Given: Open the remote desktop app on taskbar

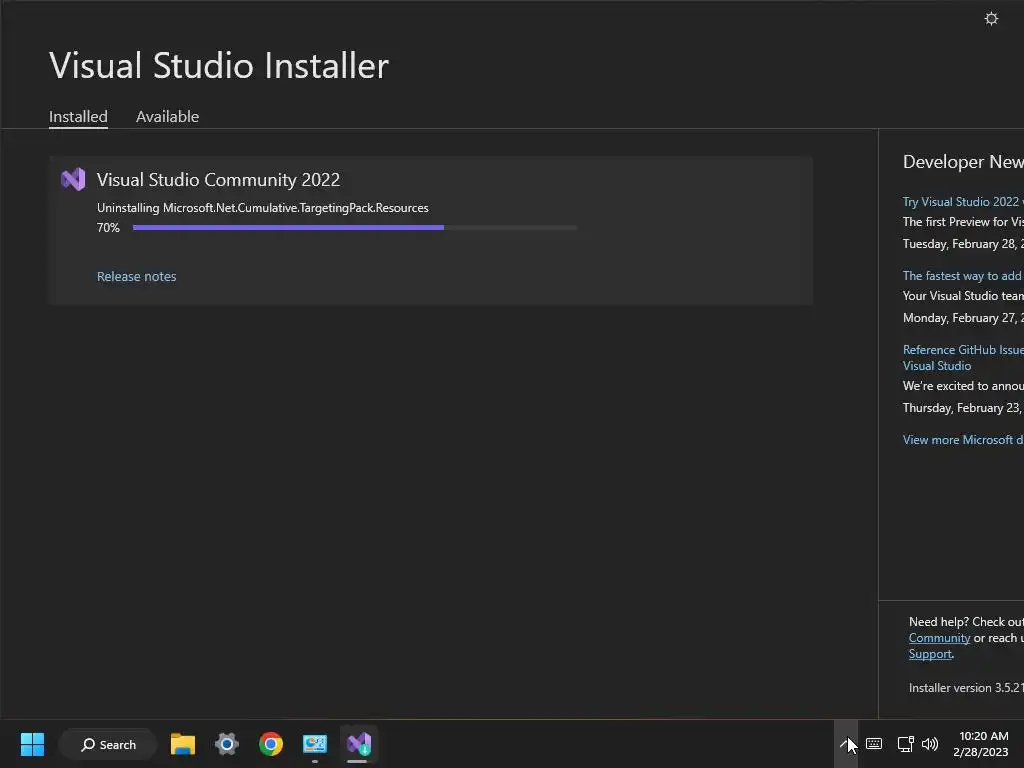Looking at the screenshot, I should pyautogui.click(x=315, y=744).
